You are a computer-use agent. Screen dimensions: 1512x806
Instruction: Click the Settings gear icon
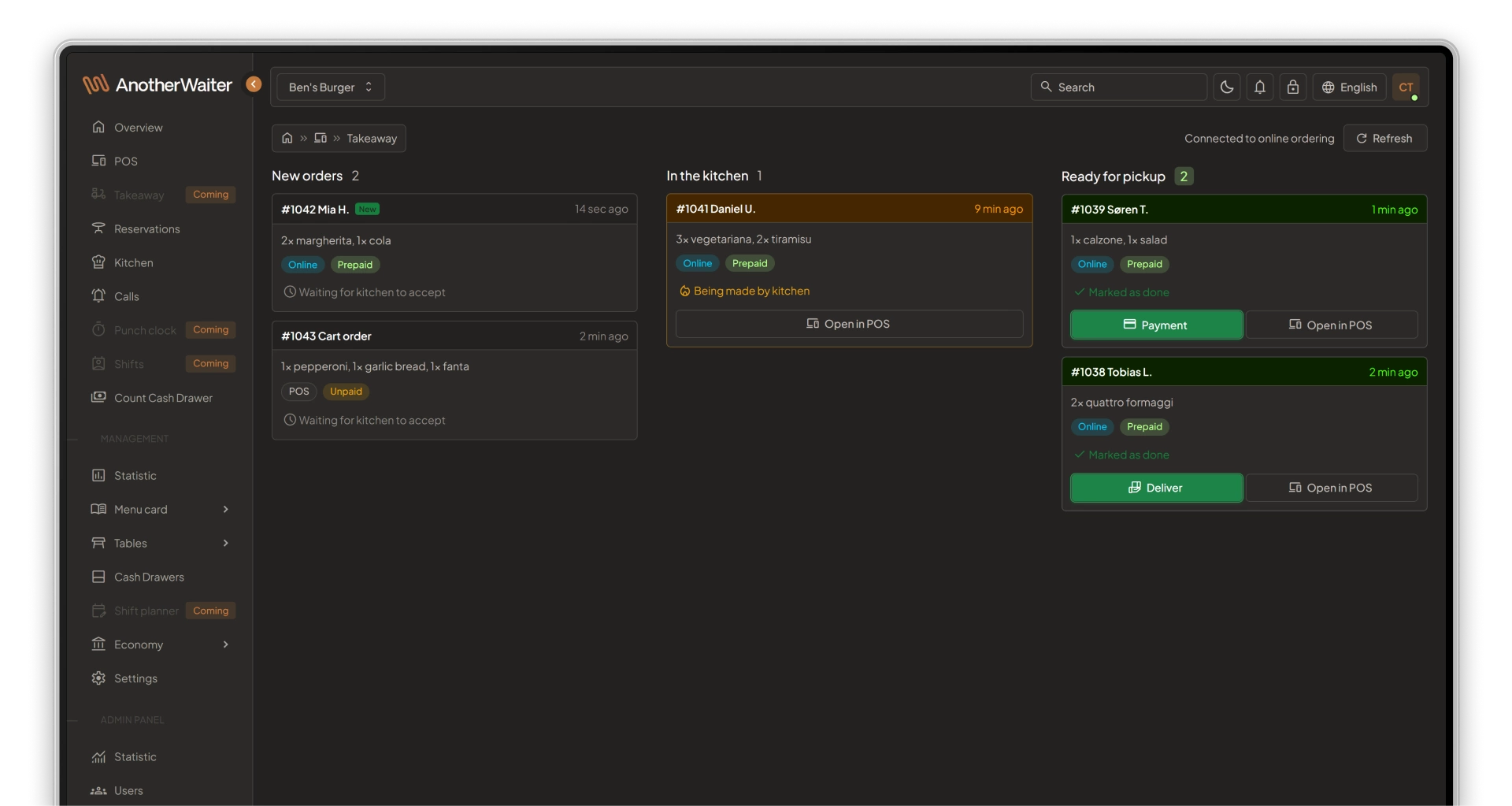pyautogui.click(x=98, y=678)
